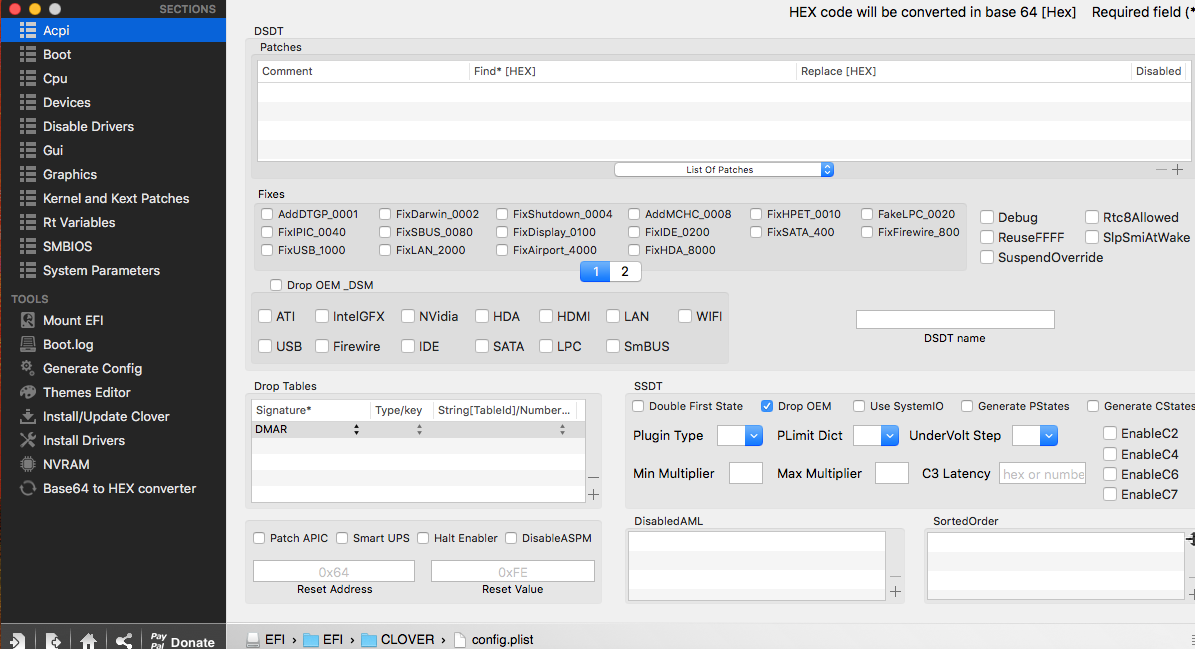The height and width of the screenshot is (649, 1195).
Task: Open the Themes Editor tool
Action: tap(86, 392)
